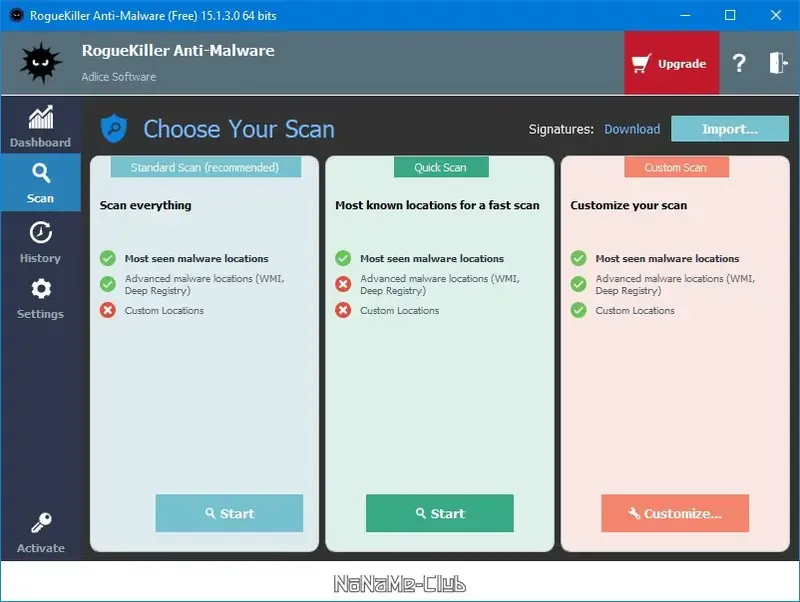Click the 'Signatures:' label text
Viewport: 800px width, 602px height.
pyautogui.click(x=561, y=129)
